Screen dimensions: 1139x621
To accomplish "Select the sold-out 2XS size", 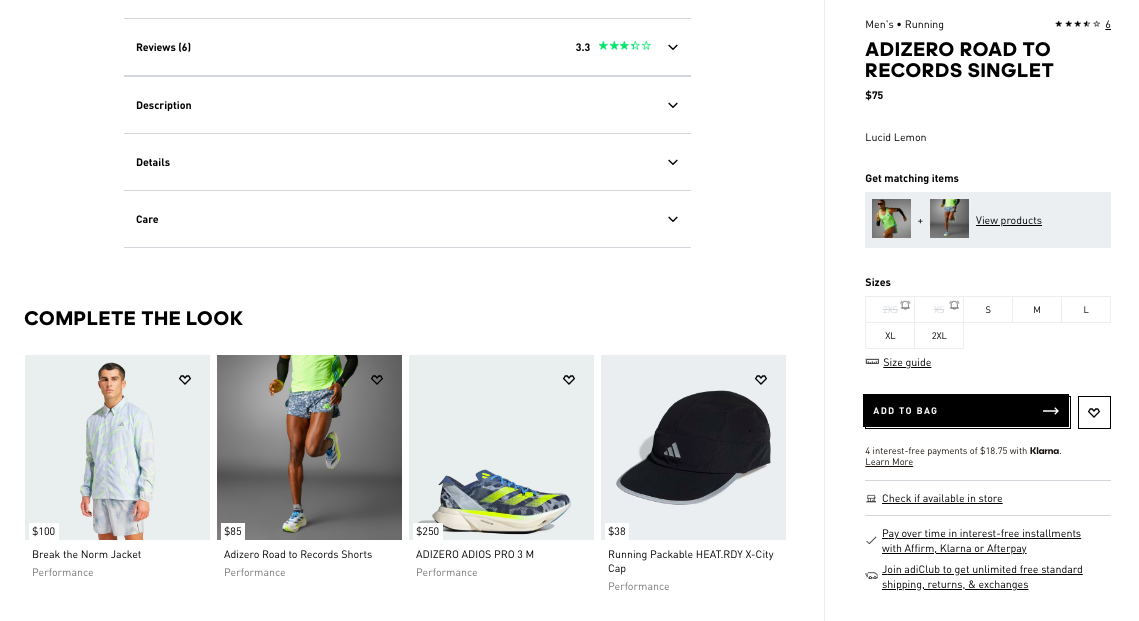I will point(890,309).
